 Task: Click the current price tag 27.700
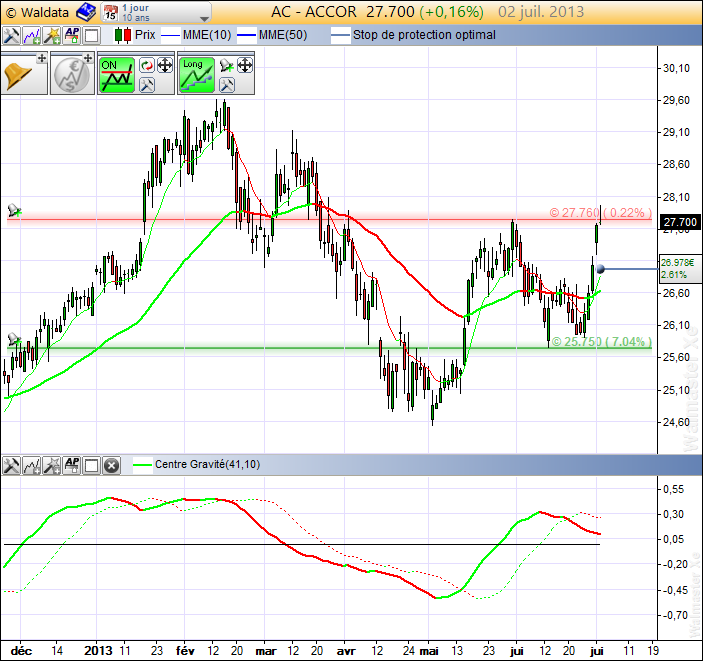[x=680, y=222]
